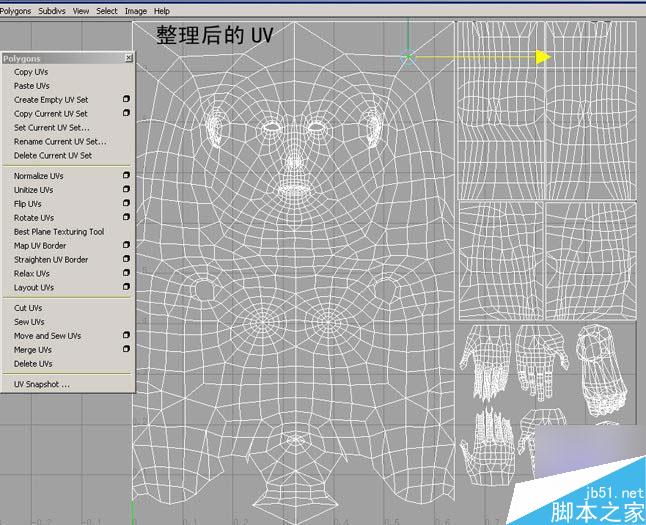
Task: Choose Map UV Border
Action: [x=40, y=246]
